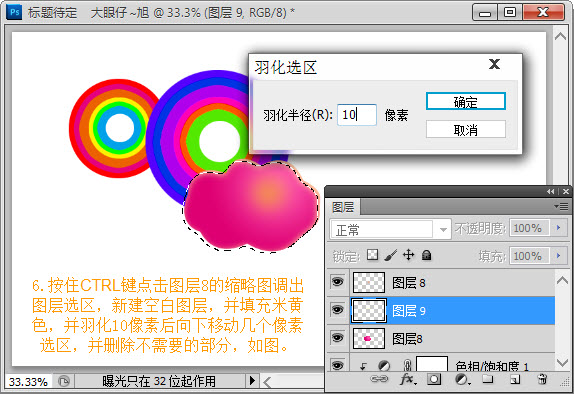This screenshot has height=394, width=574.
Task: Click 图层 9 layer thumbnail
Action: 369,311
